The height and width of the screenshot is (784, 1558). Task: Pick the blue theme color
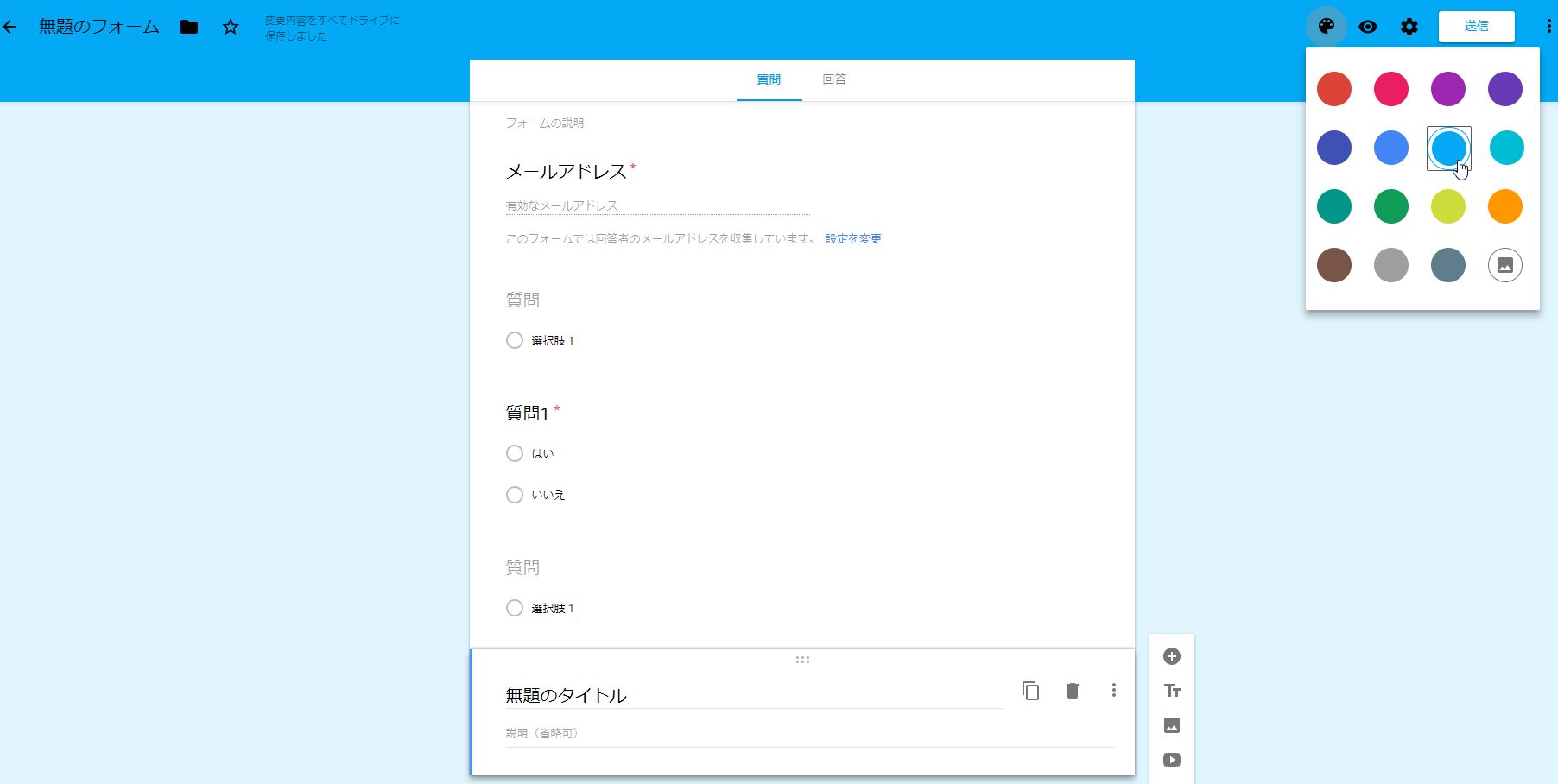pos(1391,148)
